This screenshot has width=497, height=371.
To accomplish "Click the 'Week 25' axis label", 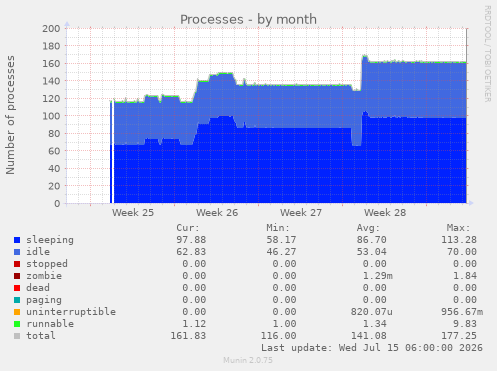I will tap(133, 213).
